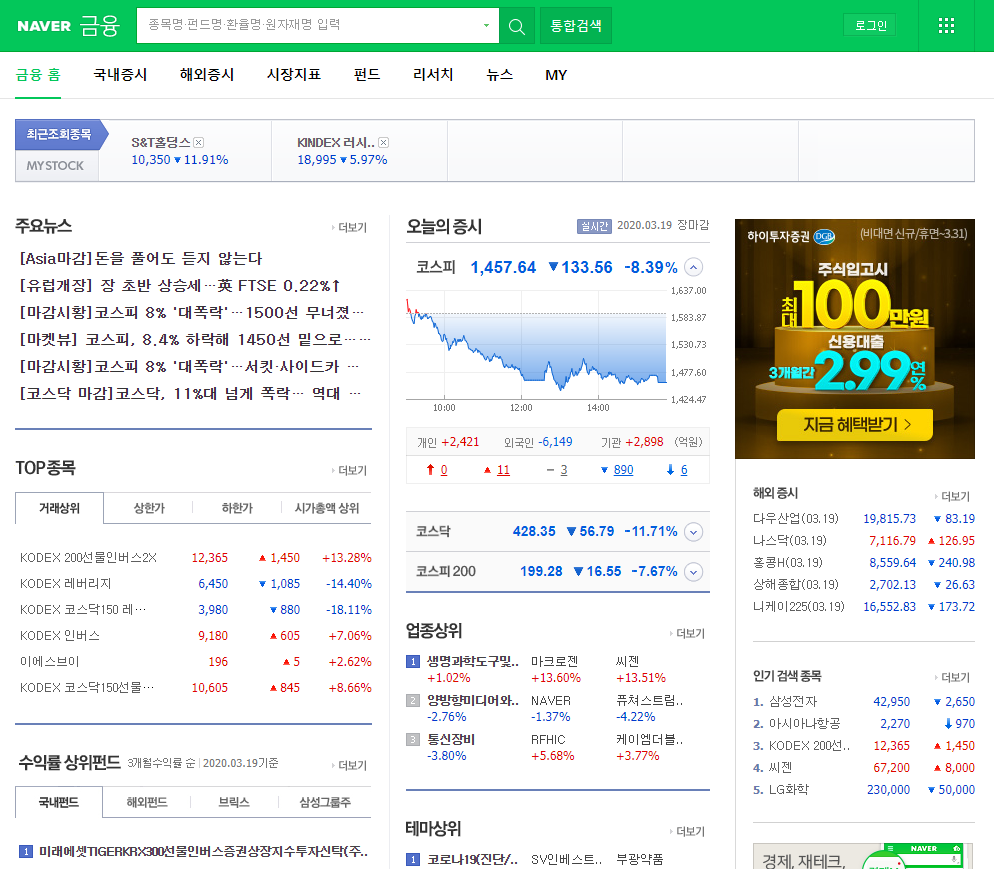Click upper-limit stocks count 0

tap(444, 470)
